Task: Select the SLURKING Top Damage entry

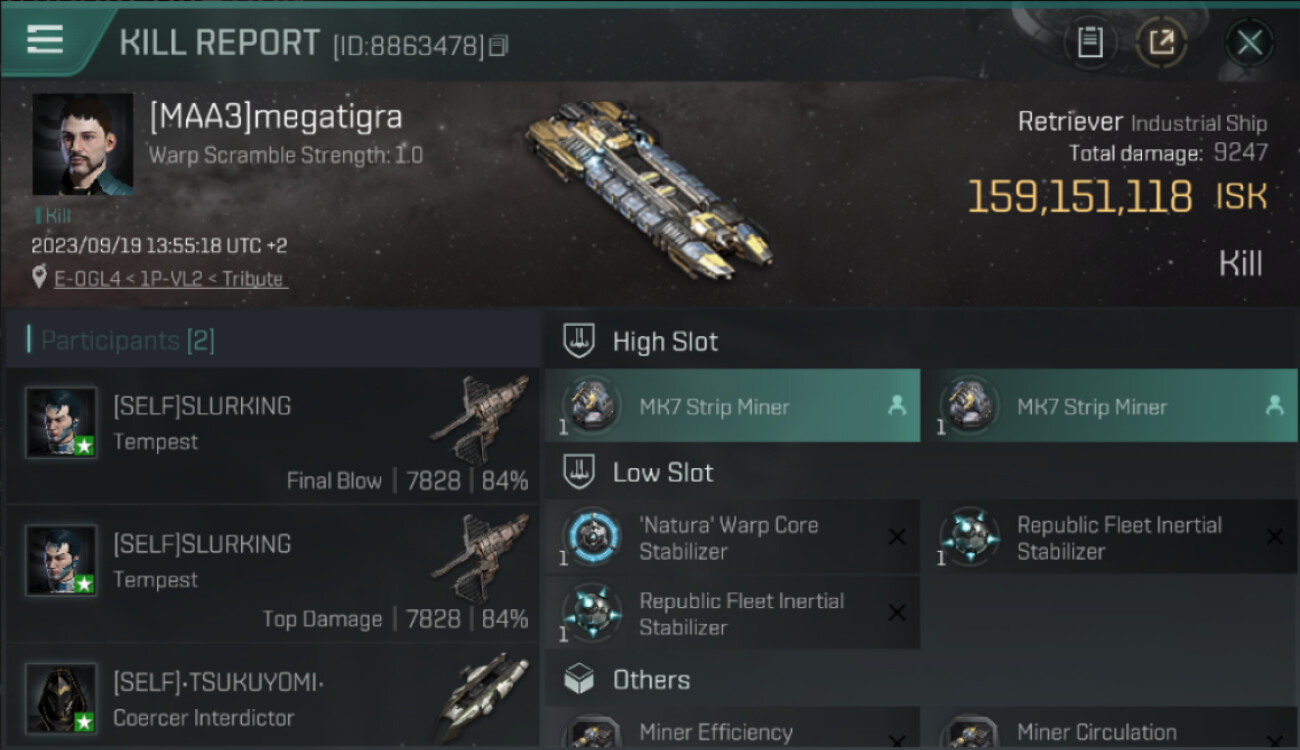Action: 272,574
